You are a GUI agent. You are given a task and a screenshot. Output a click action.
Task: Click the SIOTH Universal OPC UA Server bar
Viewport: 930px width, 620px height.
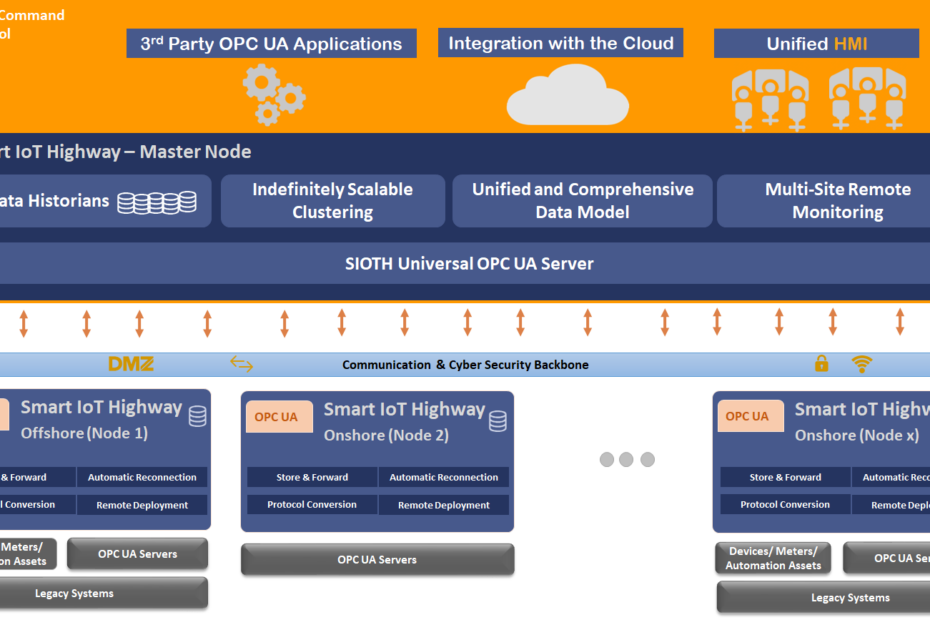[x=468, y=264]
